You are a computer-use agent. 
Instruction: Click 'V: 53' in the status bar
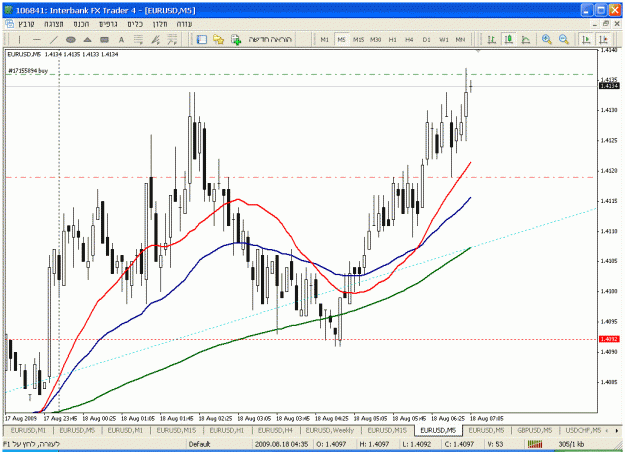(x=495, y=444)
